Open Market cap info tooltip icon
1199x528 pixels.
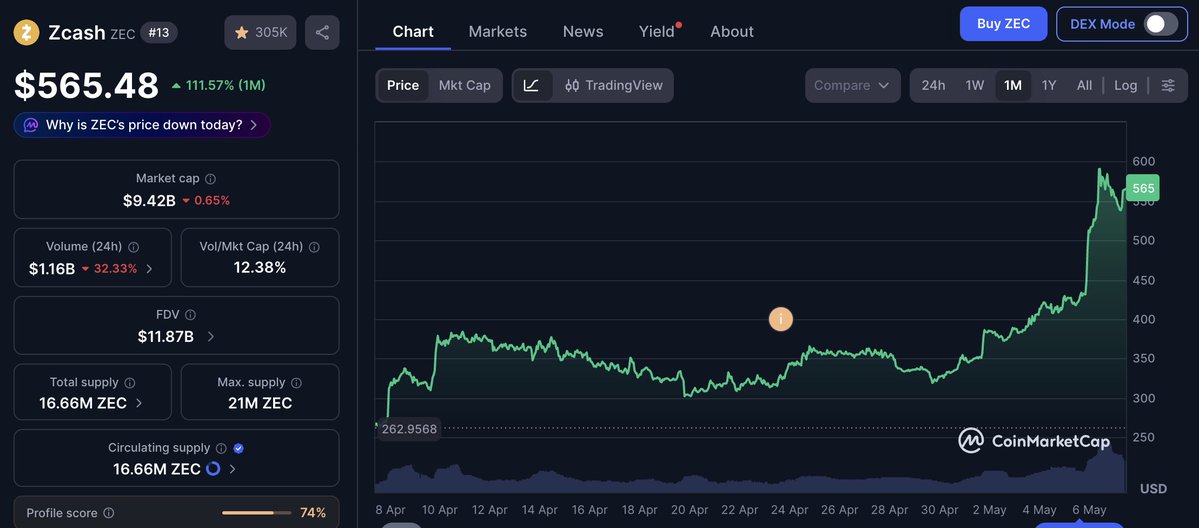tap(210, 178)
